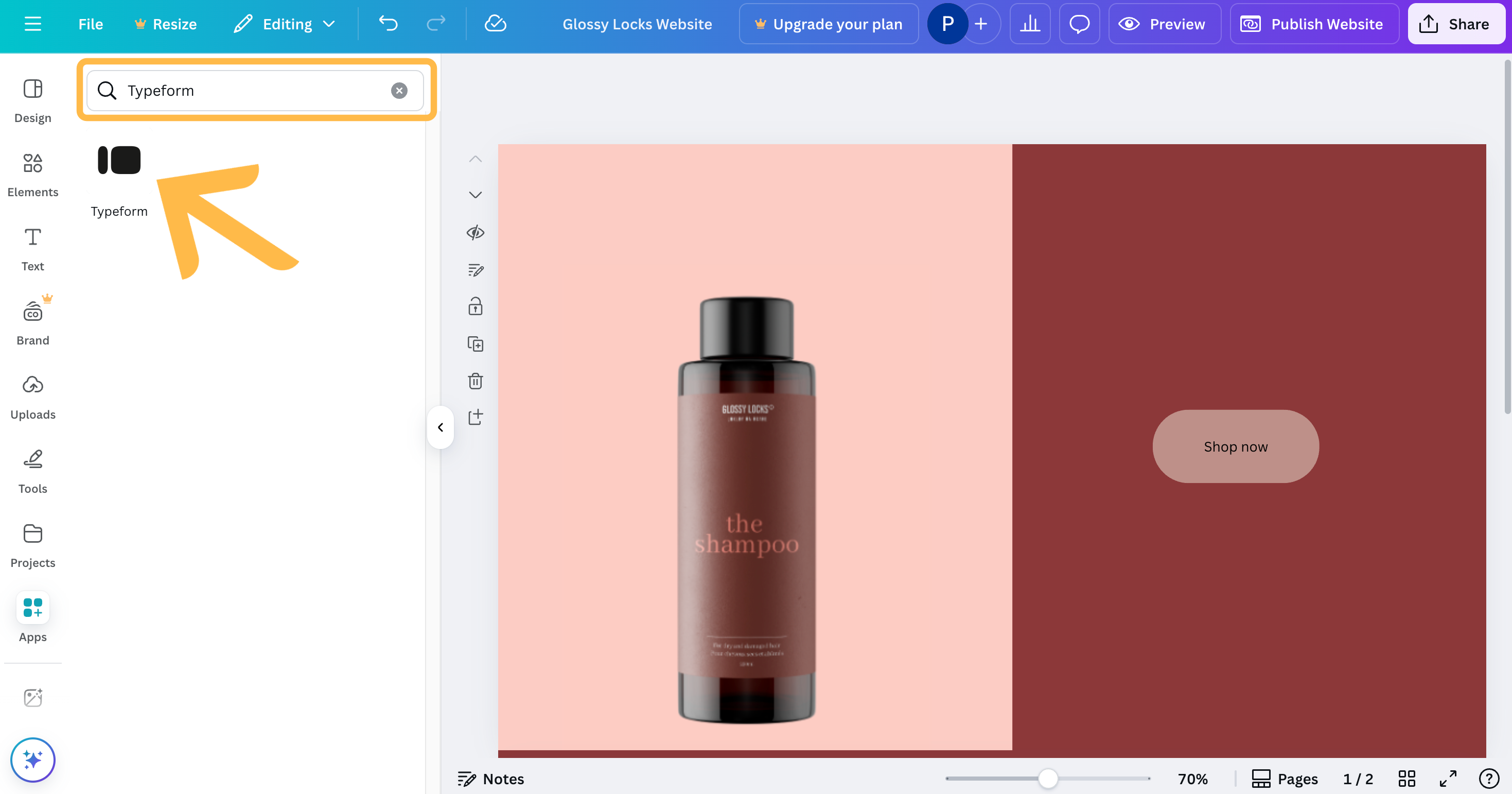
Task: Click the Preview button
Action: (1165, 24)
